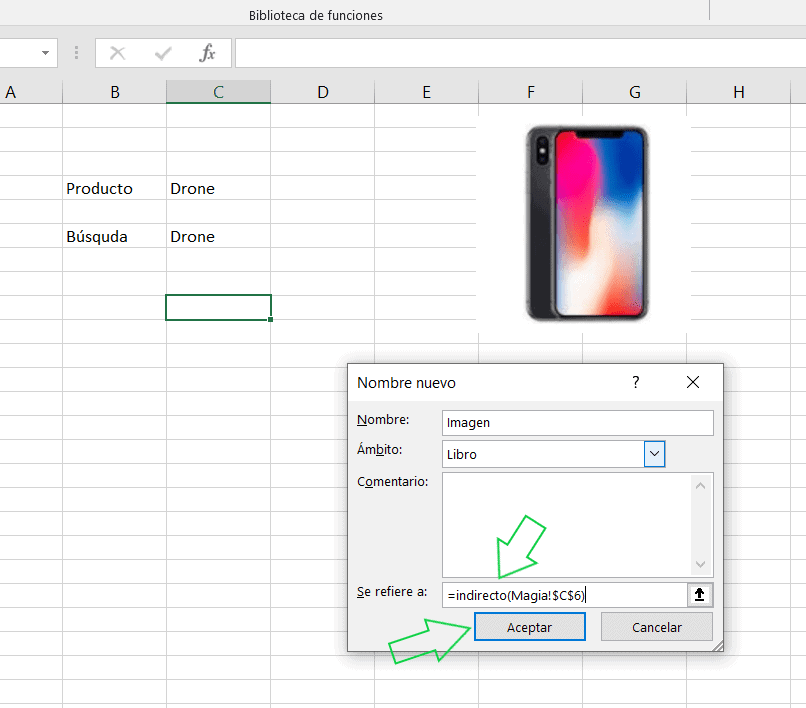Click the three-dot formula bar resize handle
This screenshot has height=708, width=806.
(x=76, y=53)
